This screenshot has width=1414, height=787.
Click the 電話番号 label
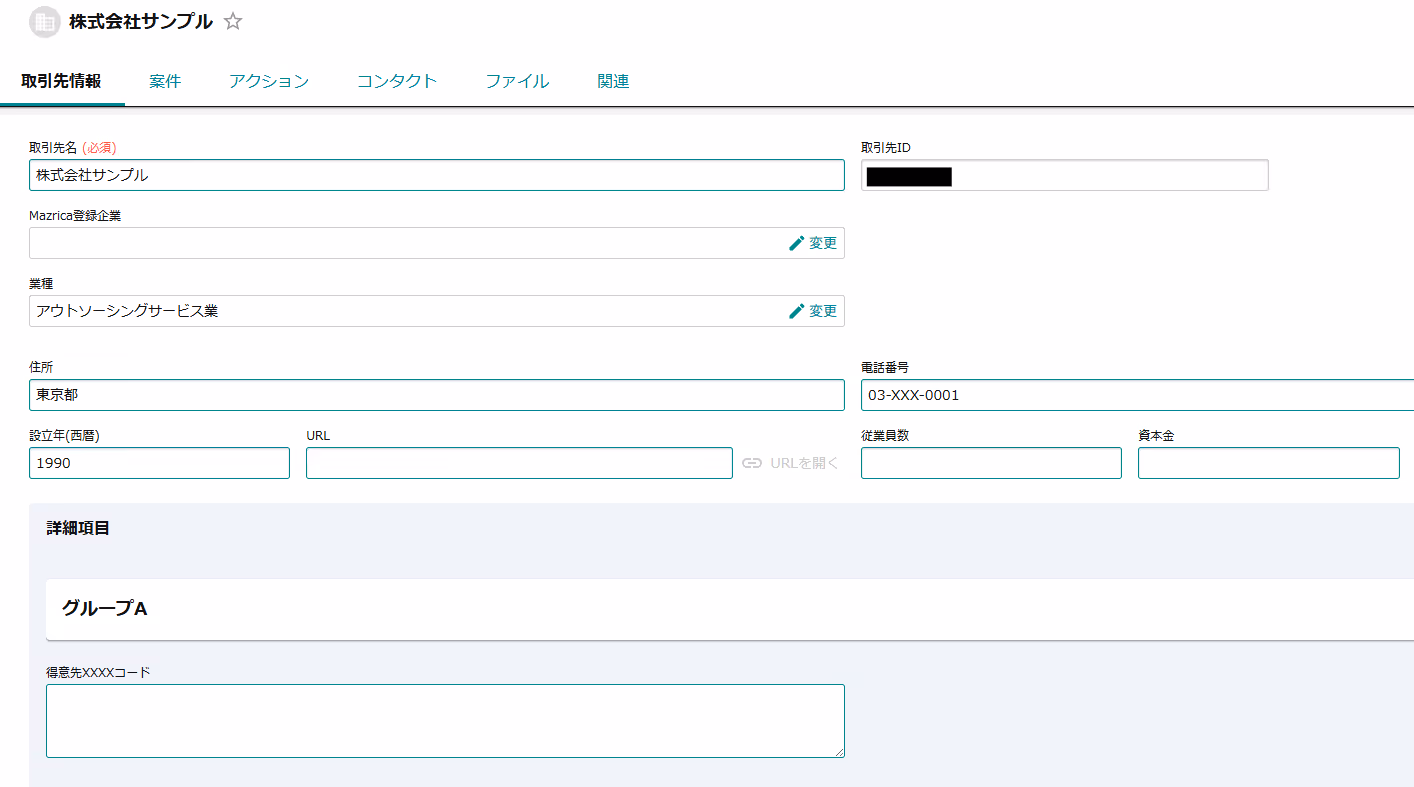[885, 367]
